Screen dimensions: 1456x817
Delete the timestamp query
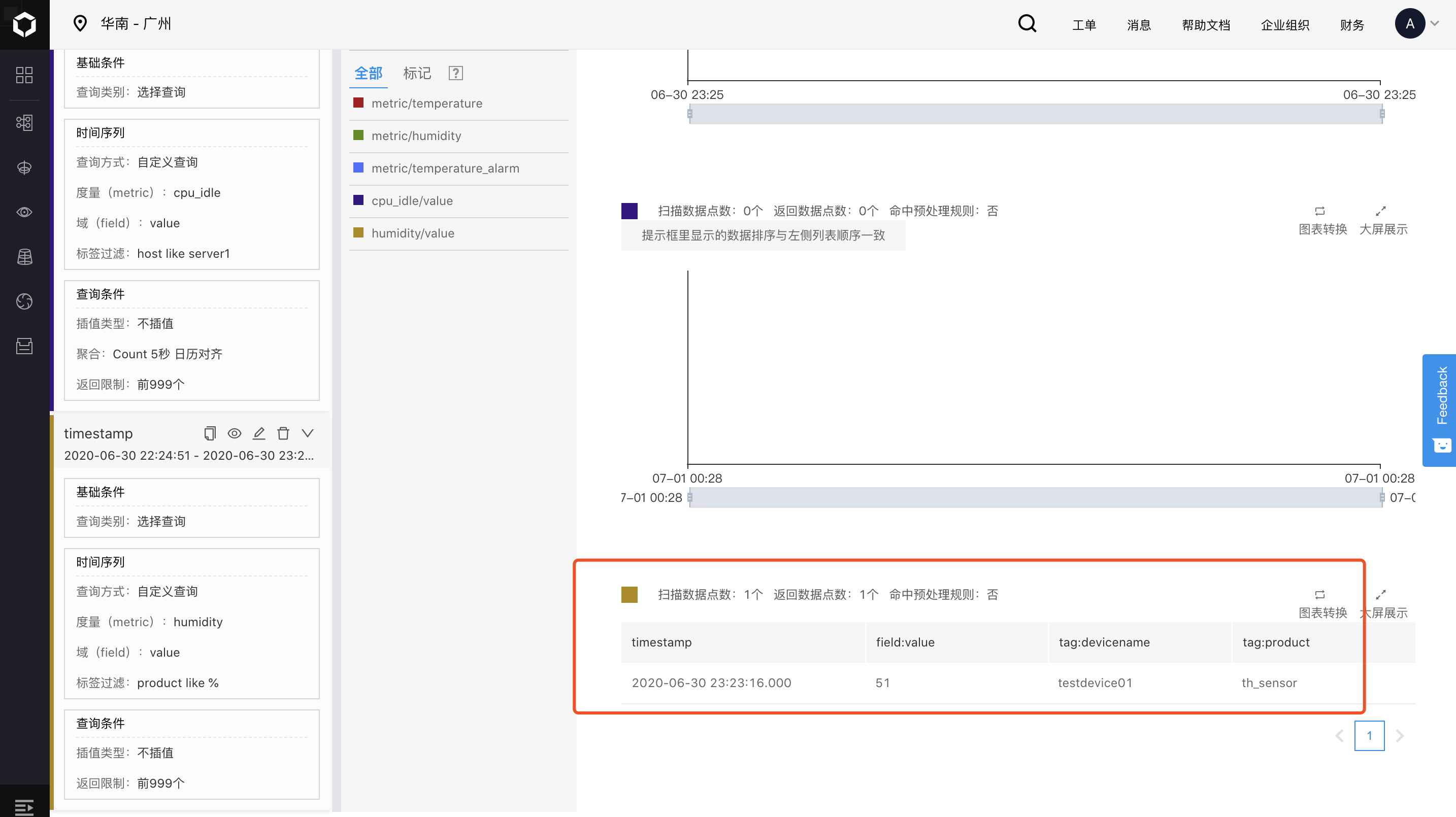click(x=283, y=433)
